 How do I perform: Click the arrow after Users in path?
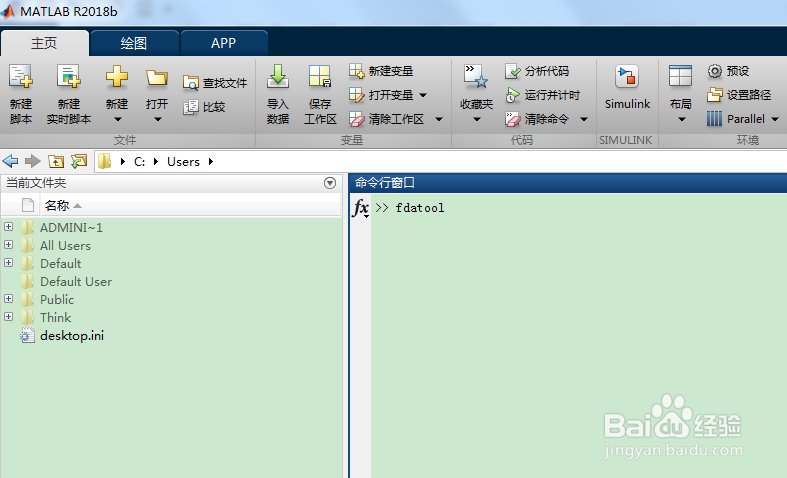coord(211,162)
